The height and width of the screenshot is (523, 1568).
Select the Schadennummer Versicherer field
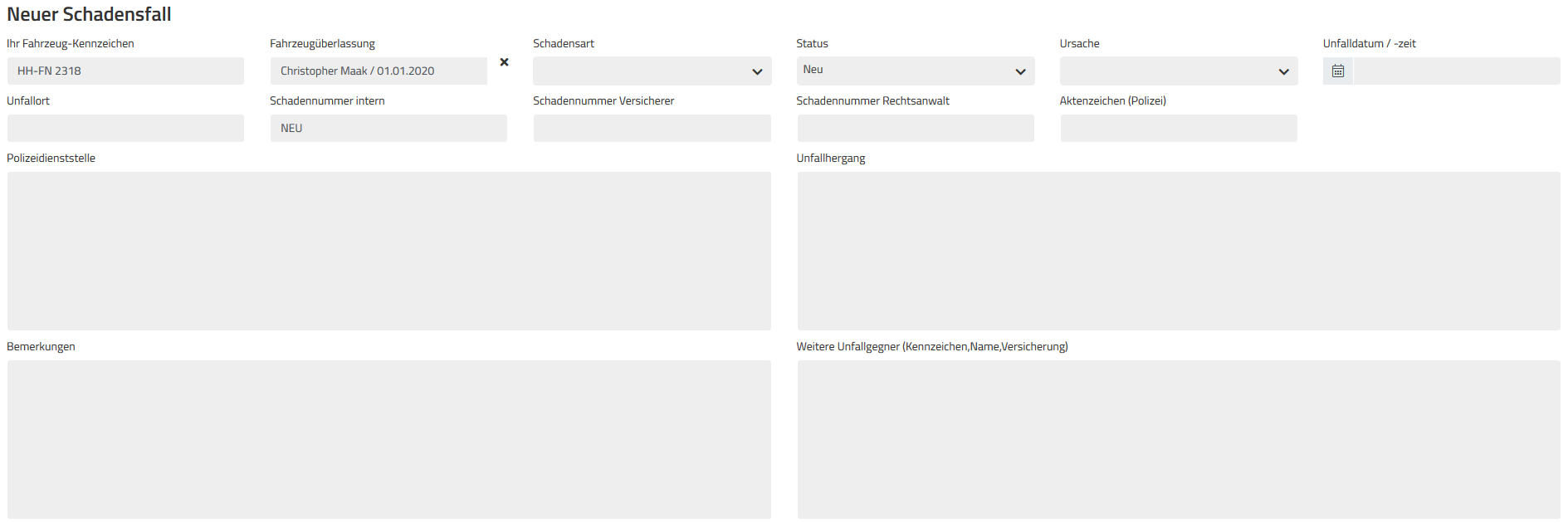(x=652, y=129)
